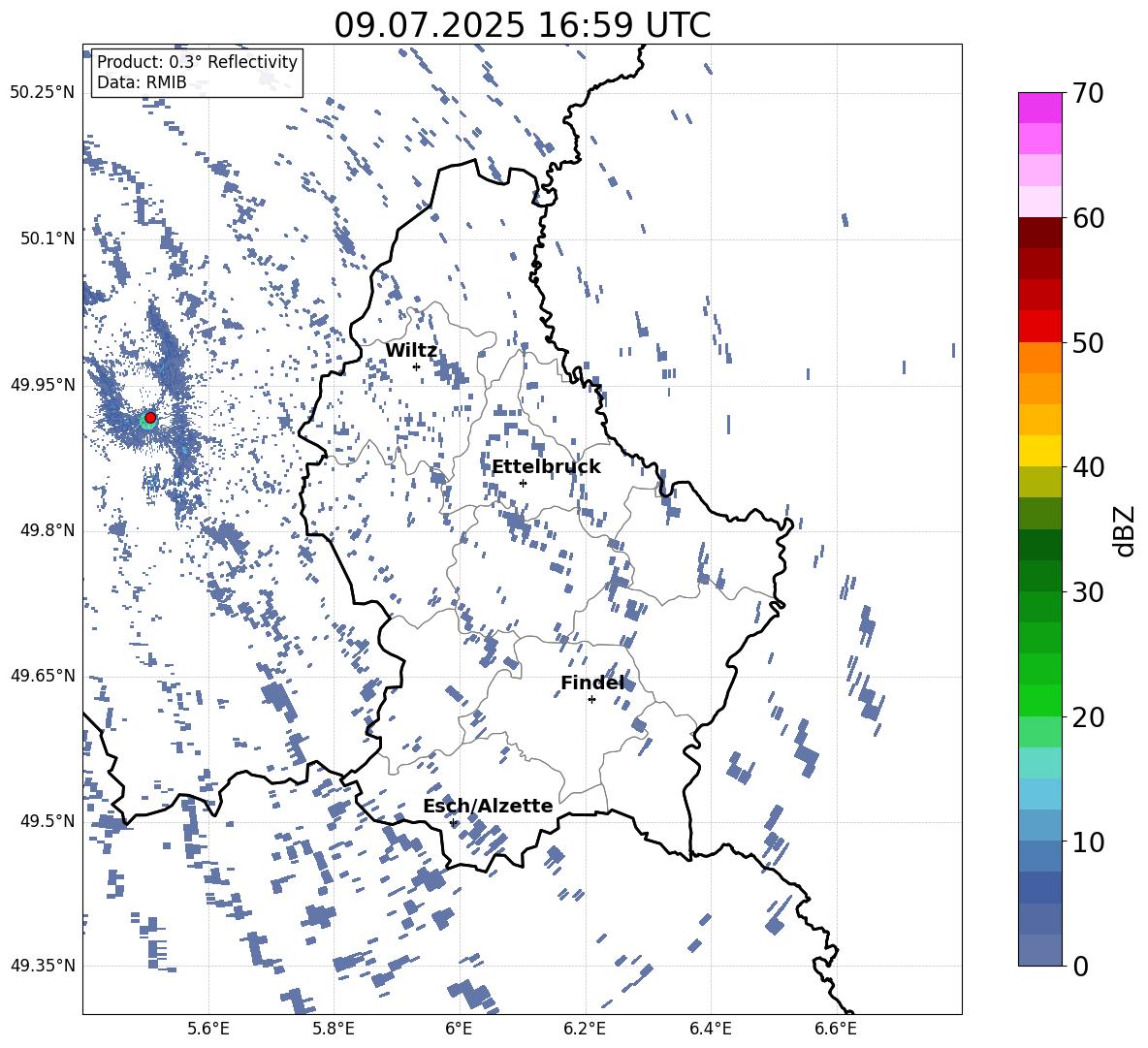The image size is (1148, 1048).
Task: Click the magenta top segment of colorbar
Action: [1040, 109]
